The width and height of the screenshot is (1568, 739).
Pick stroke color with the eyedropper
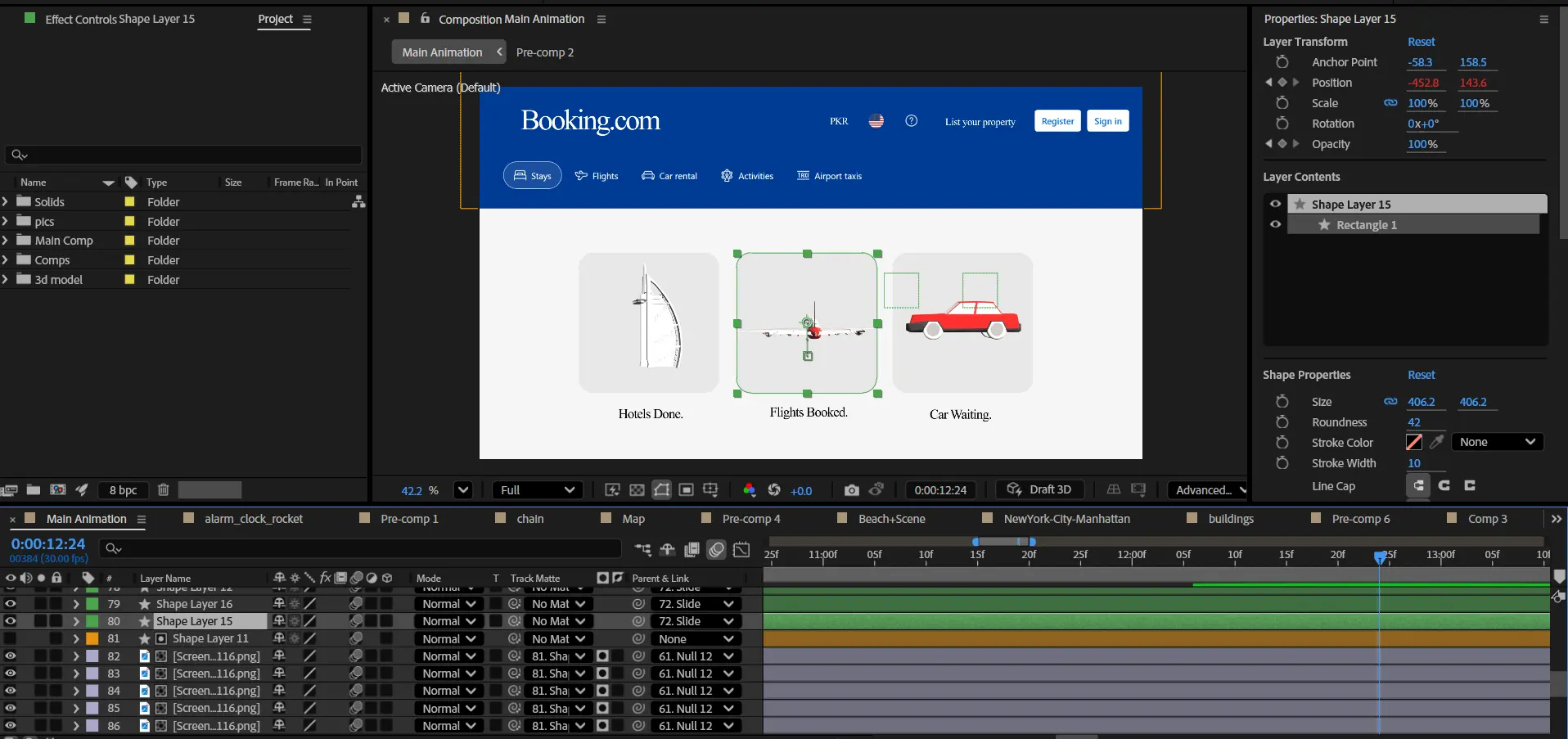pyautogui.click(x=1436, y=443)
